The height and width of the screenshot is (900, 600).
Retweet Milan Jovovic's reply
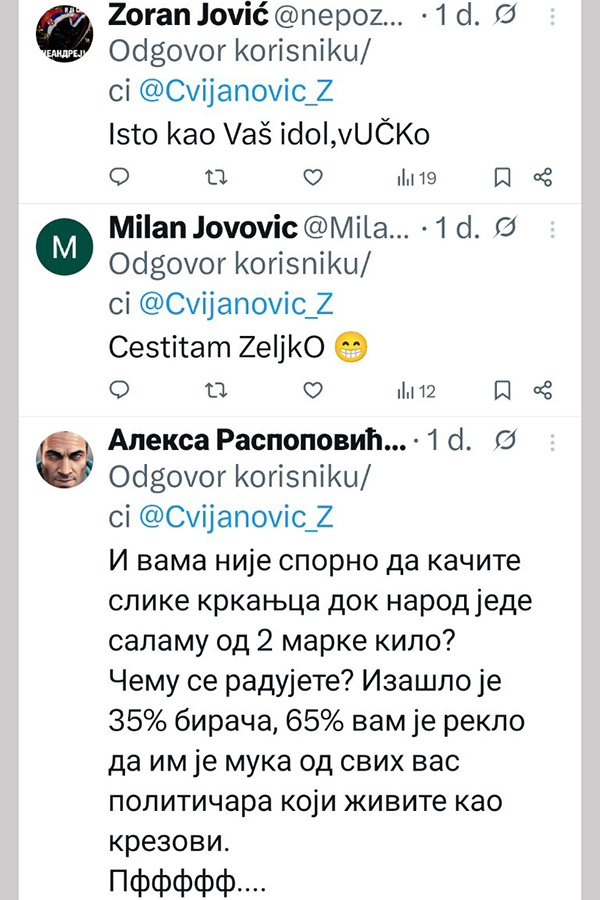215,390
